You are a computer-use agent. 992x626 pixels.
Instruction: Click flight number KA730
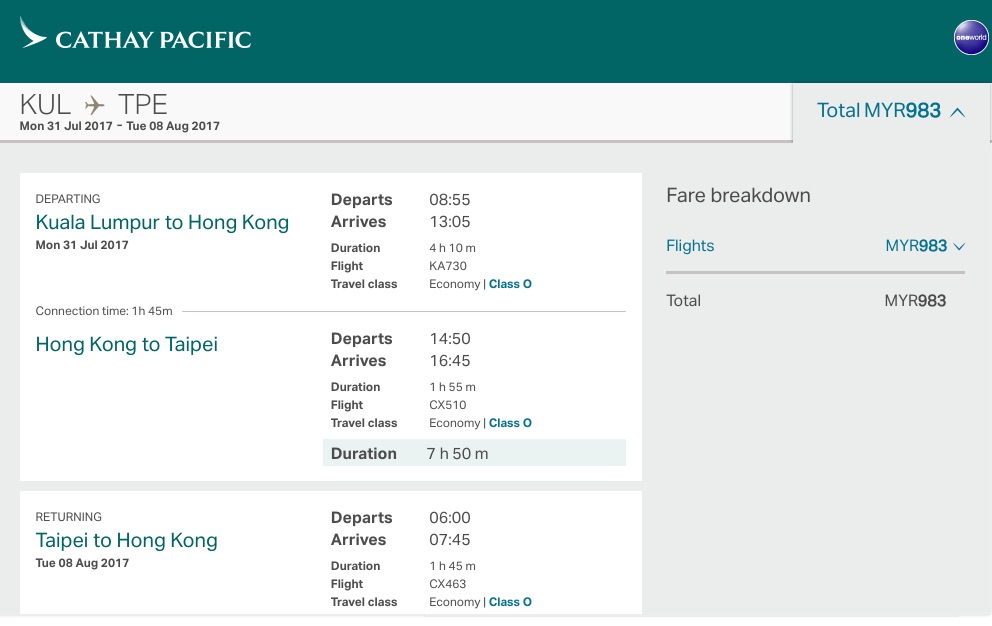click(x=448, y=266)
